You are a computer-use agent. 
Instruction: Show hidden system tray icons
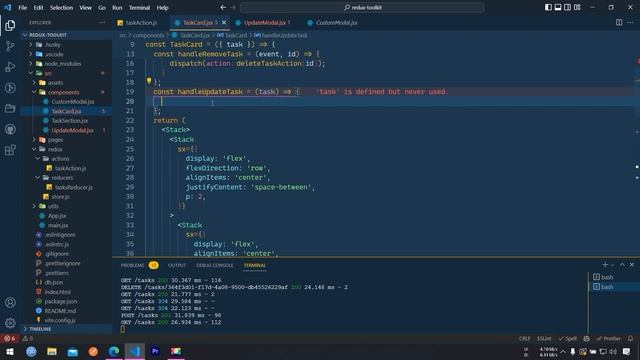click(x=563, y=351)
